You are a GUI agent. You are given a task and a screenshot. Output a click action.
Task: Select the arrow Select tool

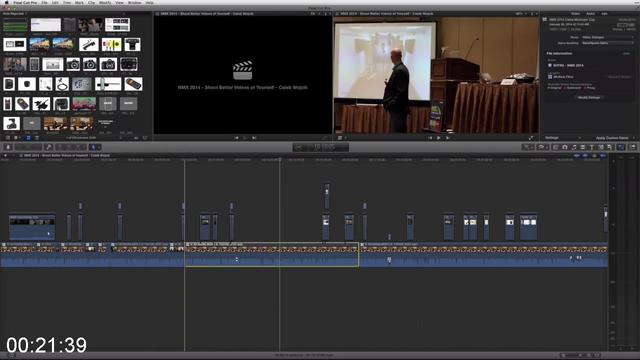coord(93,147)
